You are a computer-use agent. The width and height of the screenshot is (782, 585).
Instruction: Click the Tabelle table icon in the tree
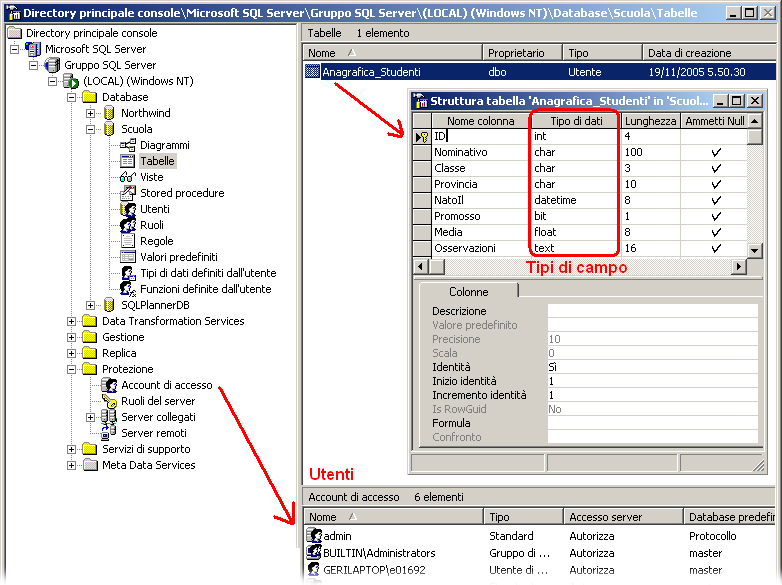tap(128, 161)
